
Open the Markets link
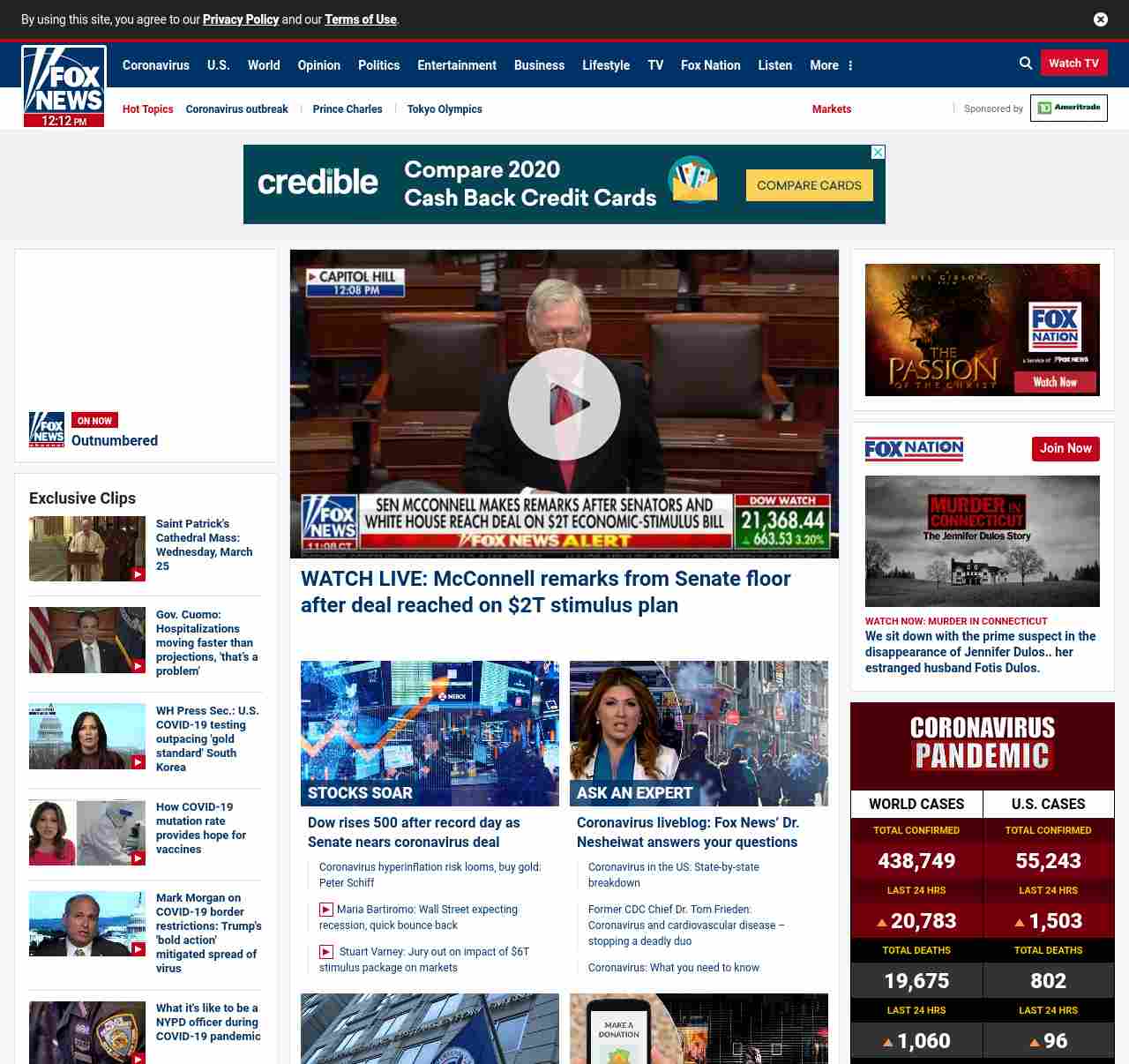pos(831,109)
